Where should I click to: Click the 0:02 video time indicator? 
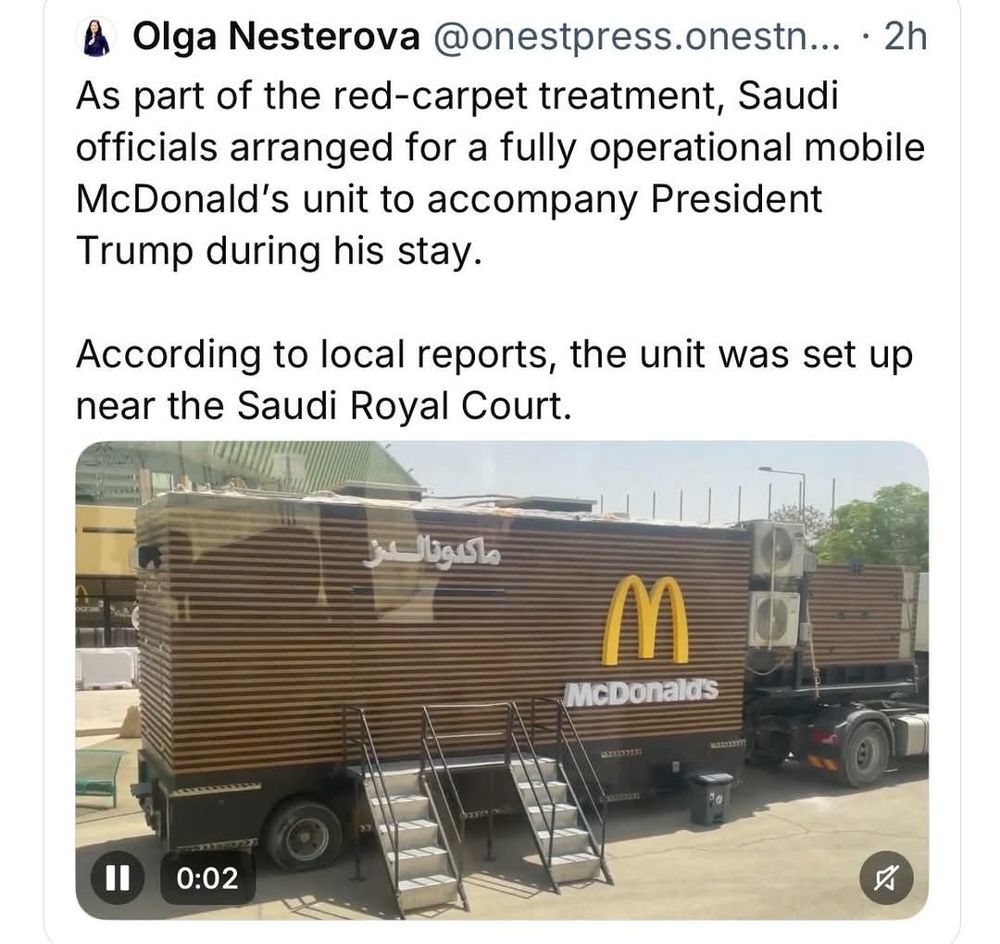[207, 879]
